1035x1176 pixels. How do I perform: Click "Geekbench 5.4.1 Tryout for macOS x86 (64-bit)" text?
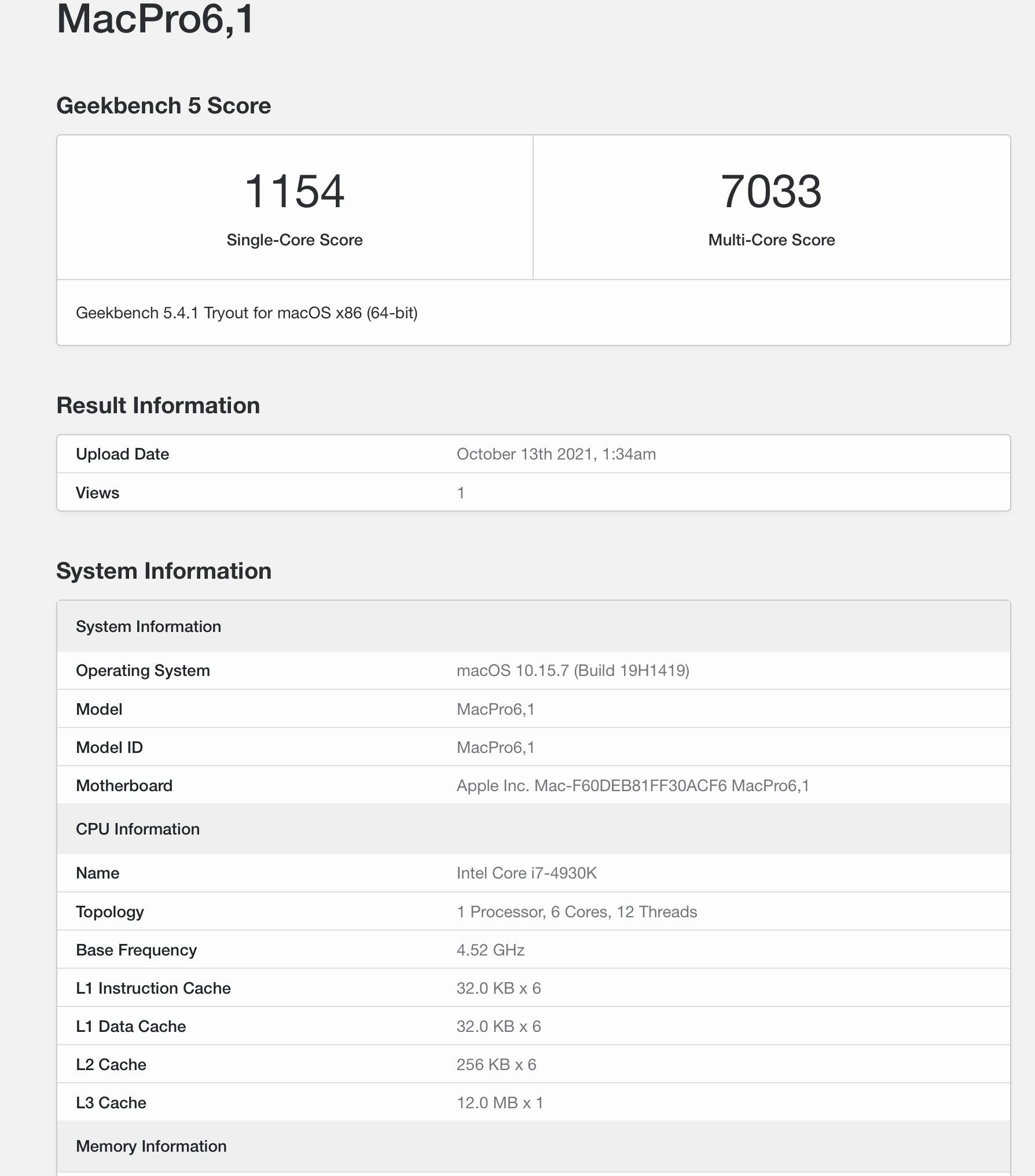coord(247,313)
